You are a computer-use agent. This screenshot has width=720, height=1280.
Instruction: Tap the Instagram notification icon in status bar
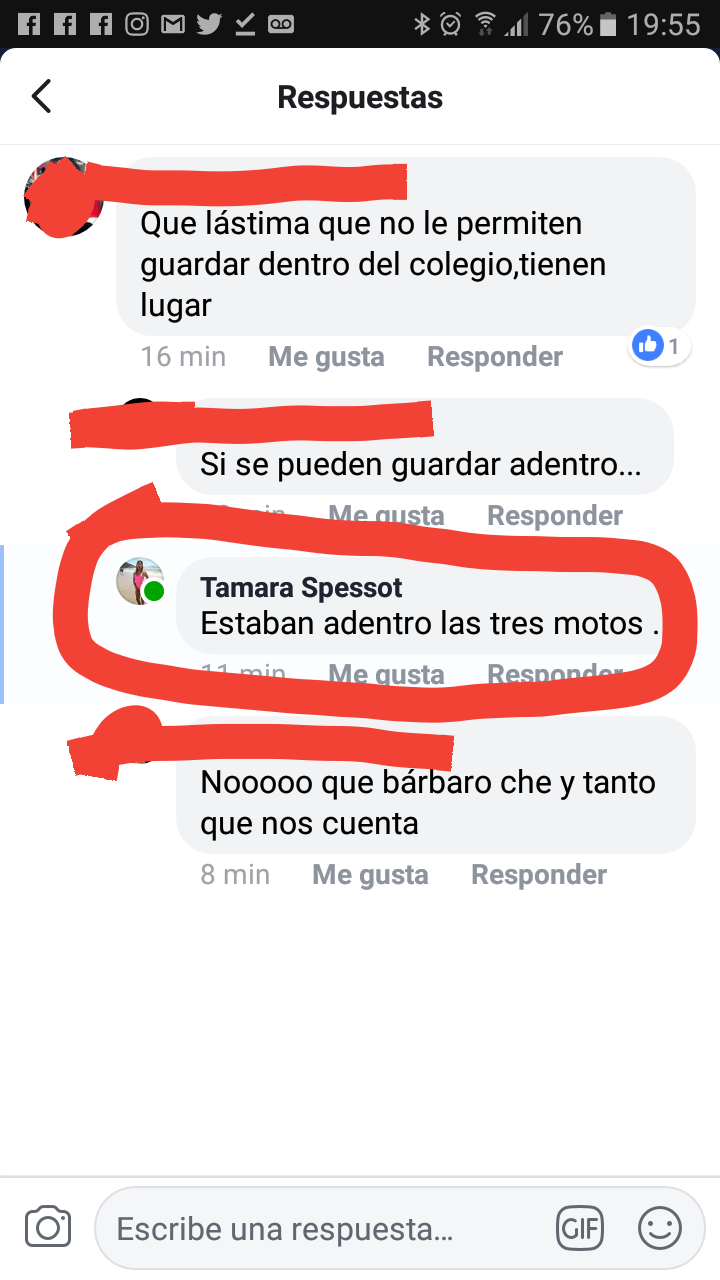click(137, 24)
